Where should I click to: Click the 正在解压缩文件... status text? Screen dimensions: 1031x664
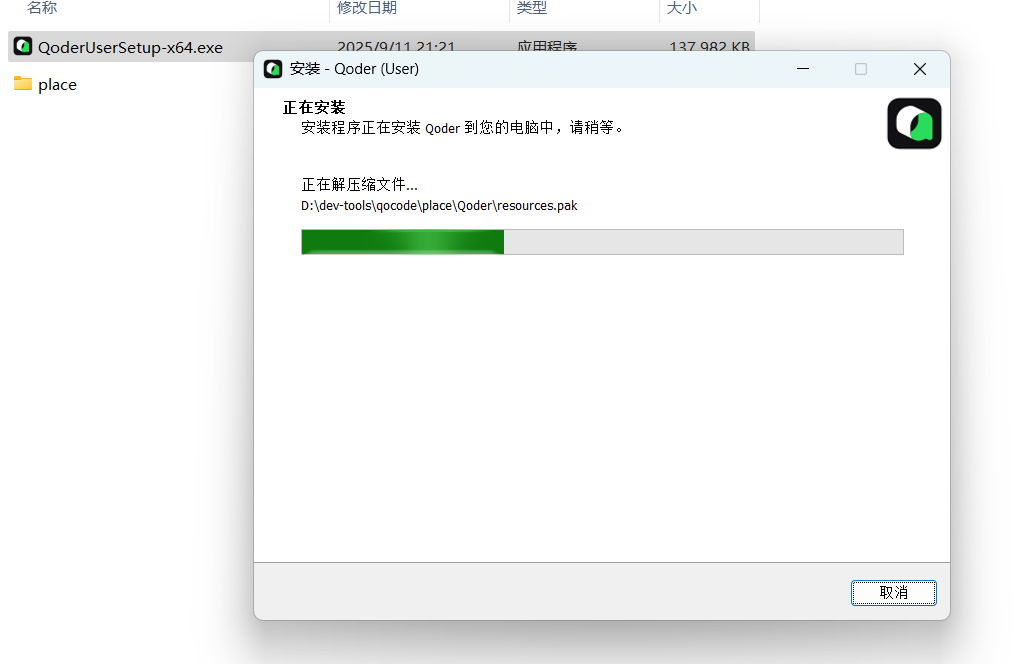[359, 185]
